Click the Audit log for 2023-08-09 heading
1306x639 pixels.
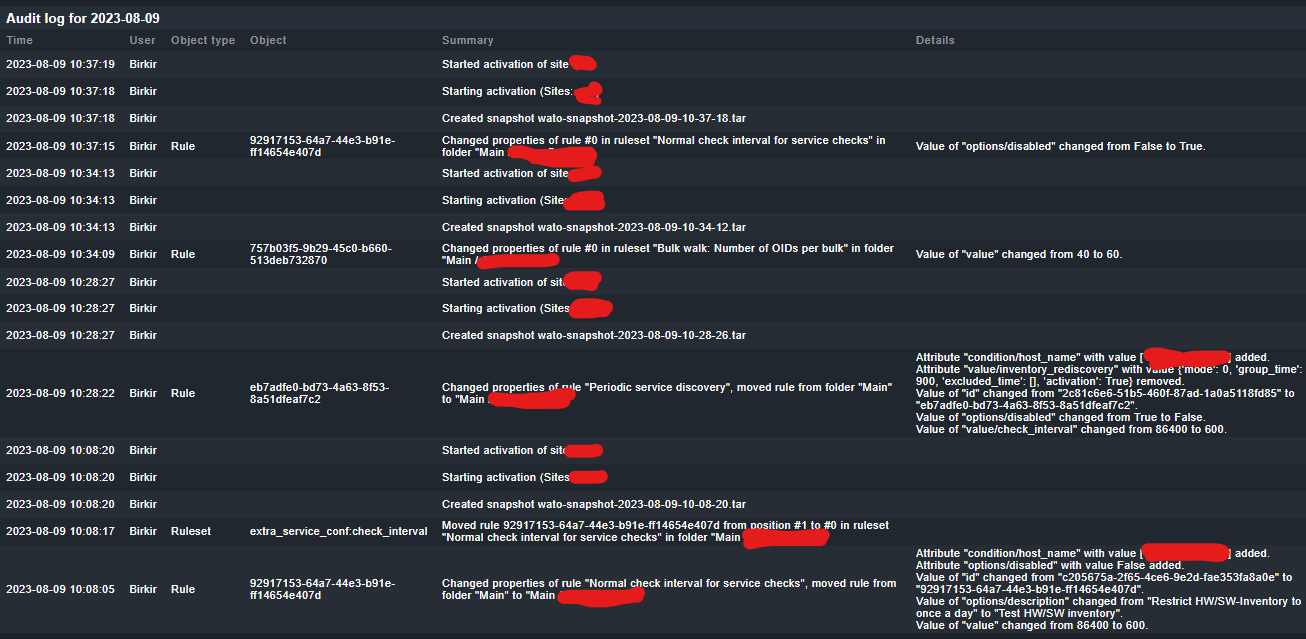click(x=83, y=18)
